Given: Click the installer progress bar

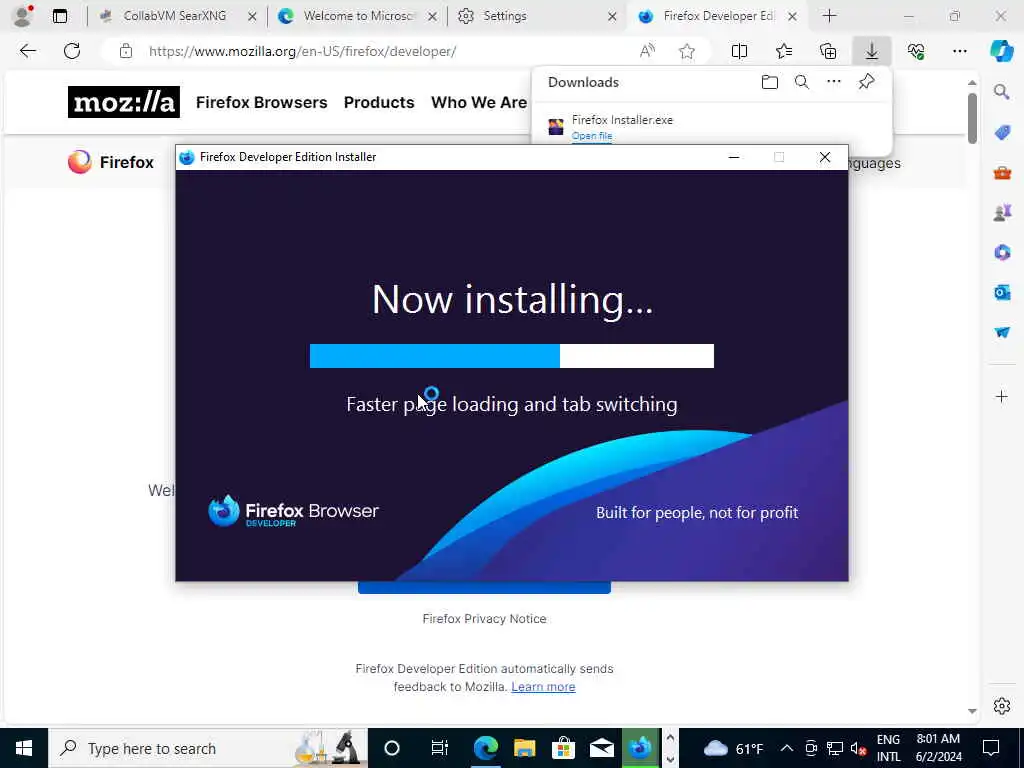Looking at the screenshot, I should pyautogui.click(x=511, y=356).
